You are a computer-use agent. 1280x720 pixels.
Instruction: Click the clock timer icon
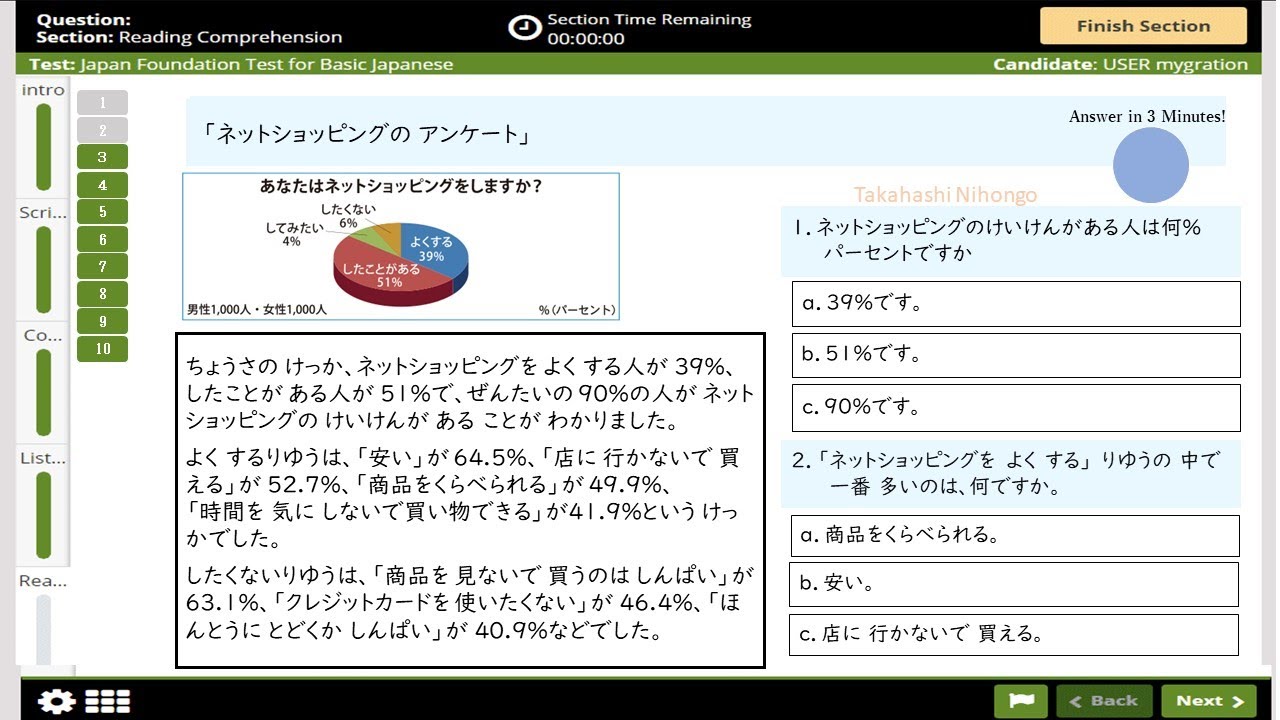point(525,27)
